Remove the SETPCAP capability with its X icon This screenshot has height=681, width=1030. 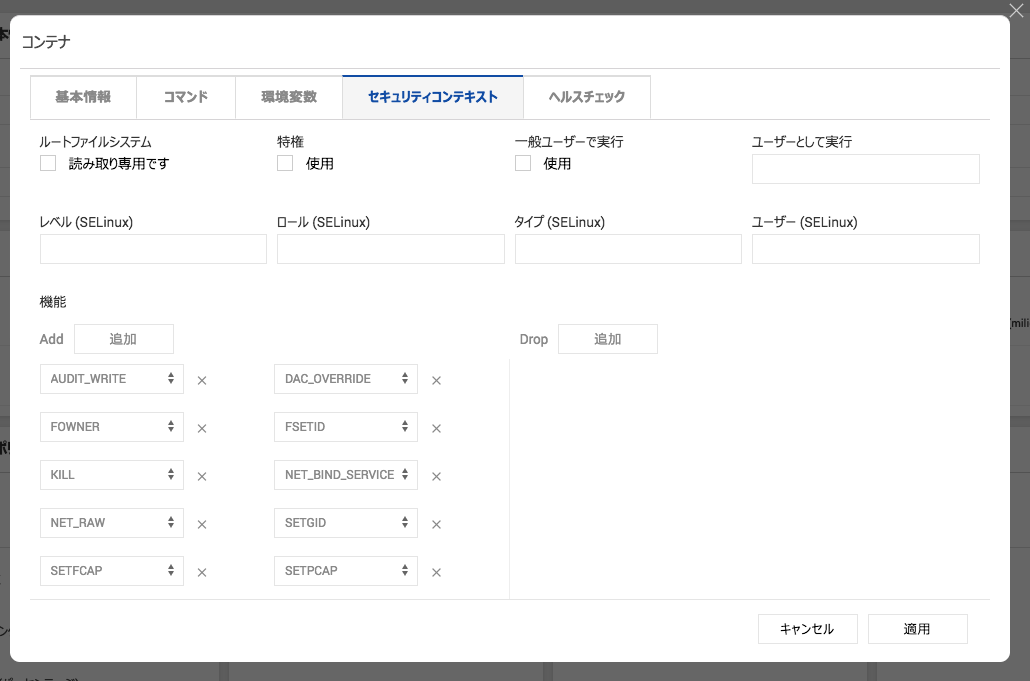click(x=436, y=572)
